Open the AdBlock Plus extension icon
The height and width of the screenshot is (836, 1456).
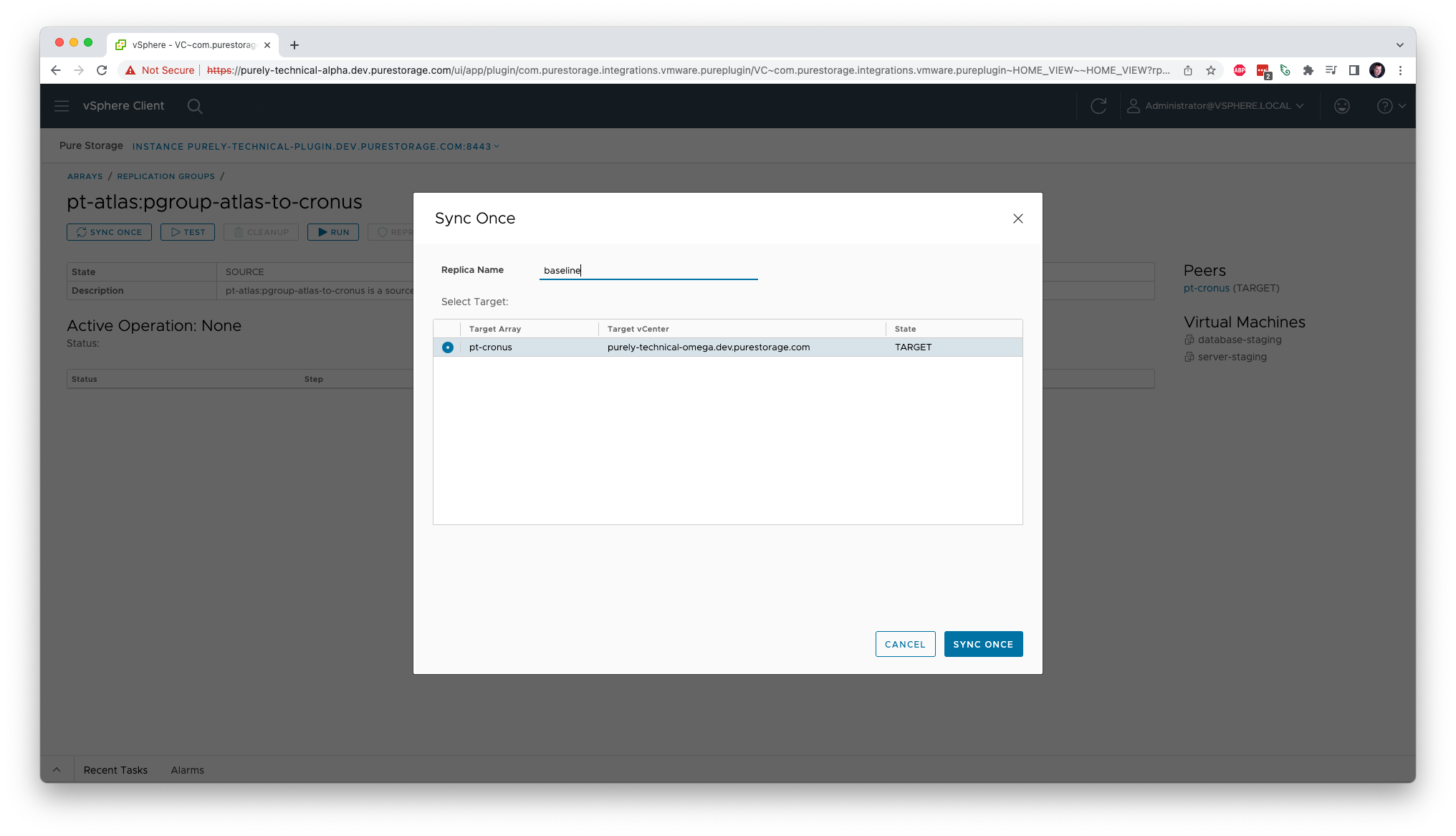click(x=1240, y=70)
